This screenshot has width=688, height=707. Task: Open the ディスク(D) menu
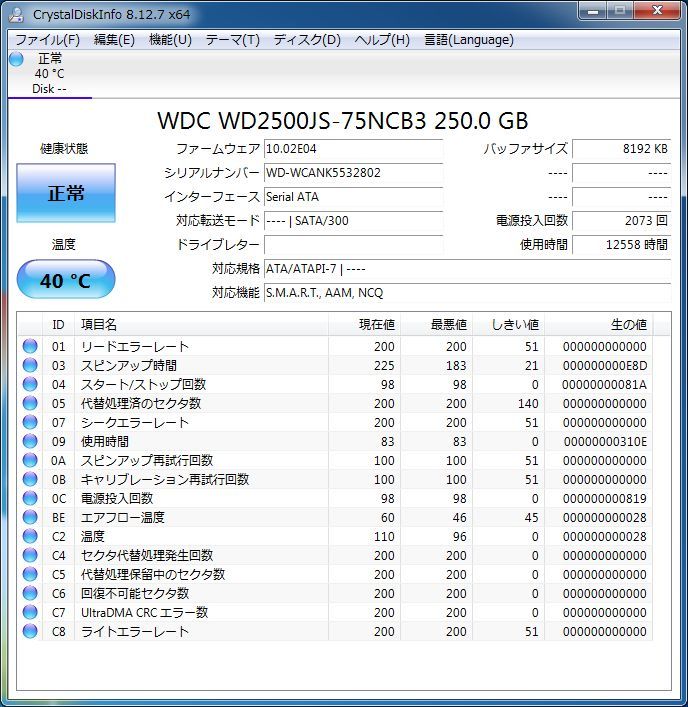(307, 40)
